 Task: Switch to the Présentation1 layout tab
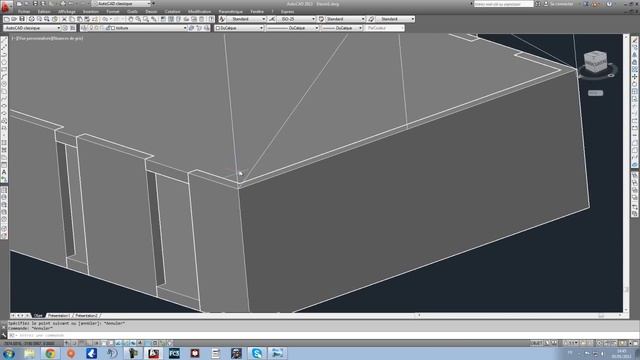[x=58, y=316]
